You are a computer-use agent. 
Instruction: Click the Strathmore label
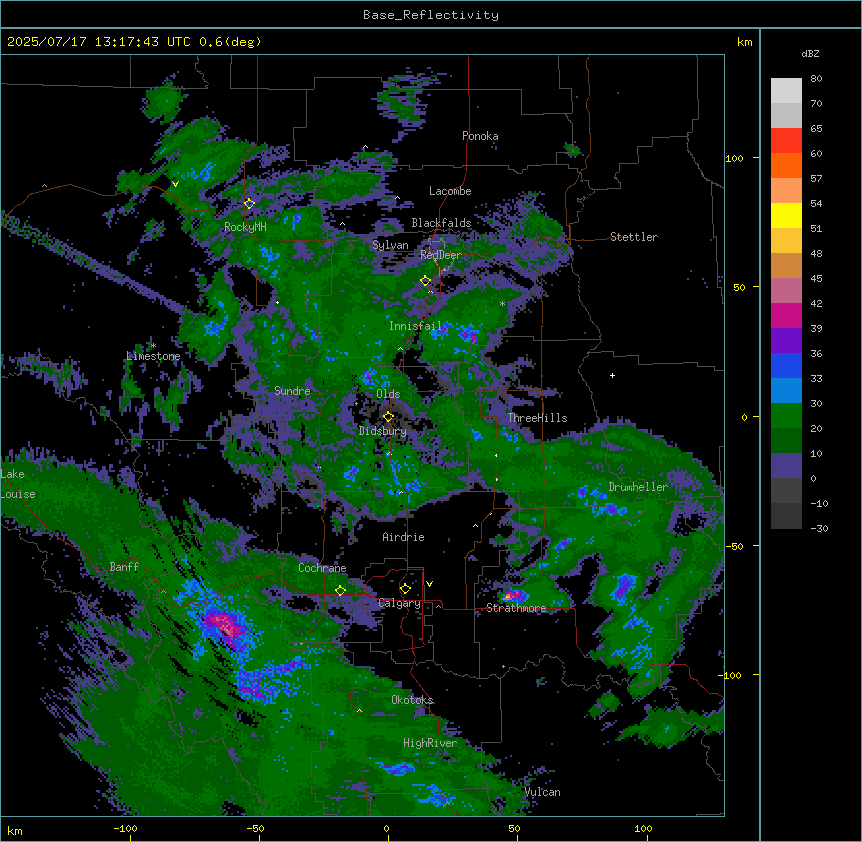(x=516, y=608)
